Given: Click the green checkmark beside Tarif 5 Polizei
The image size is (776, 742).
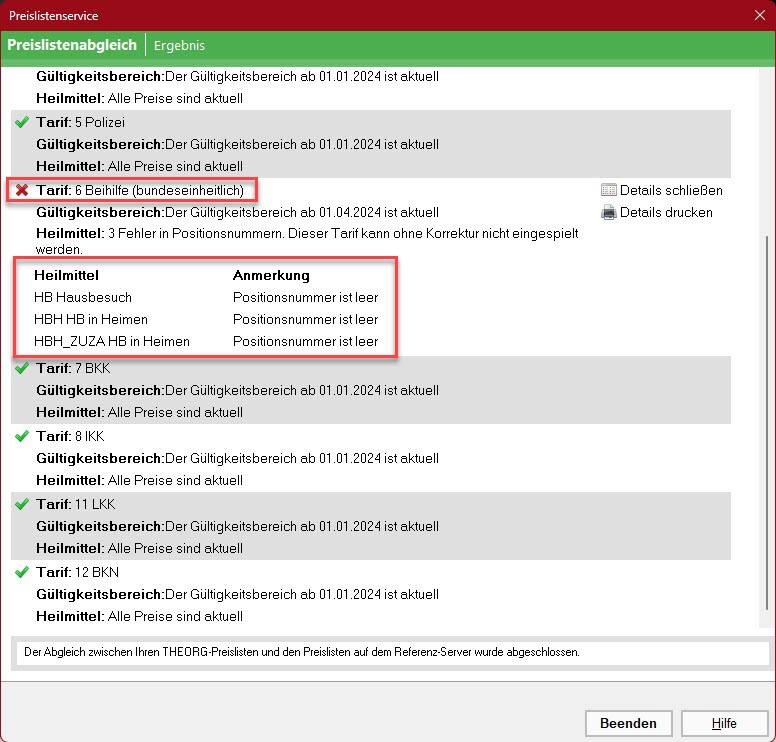Looking at the screenshot, I should coord(22,122).
